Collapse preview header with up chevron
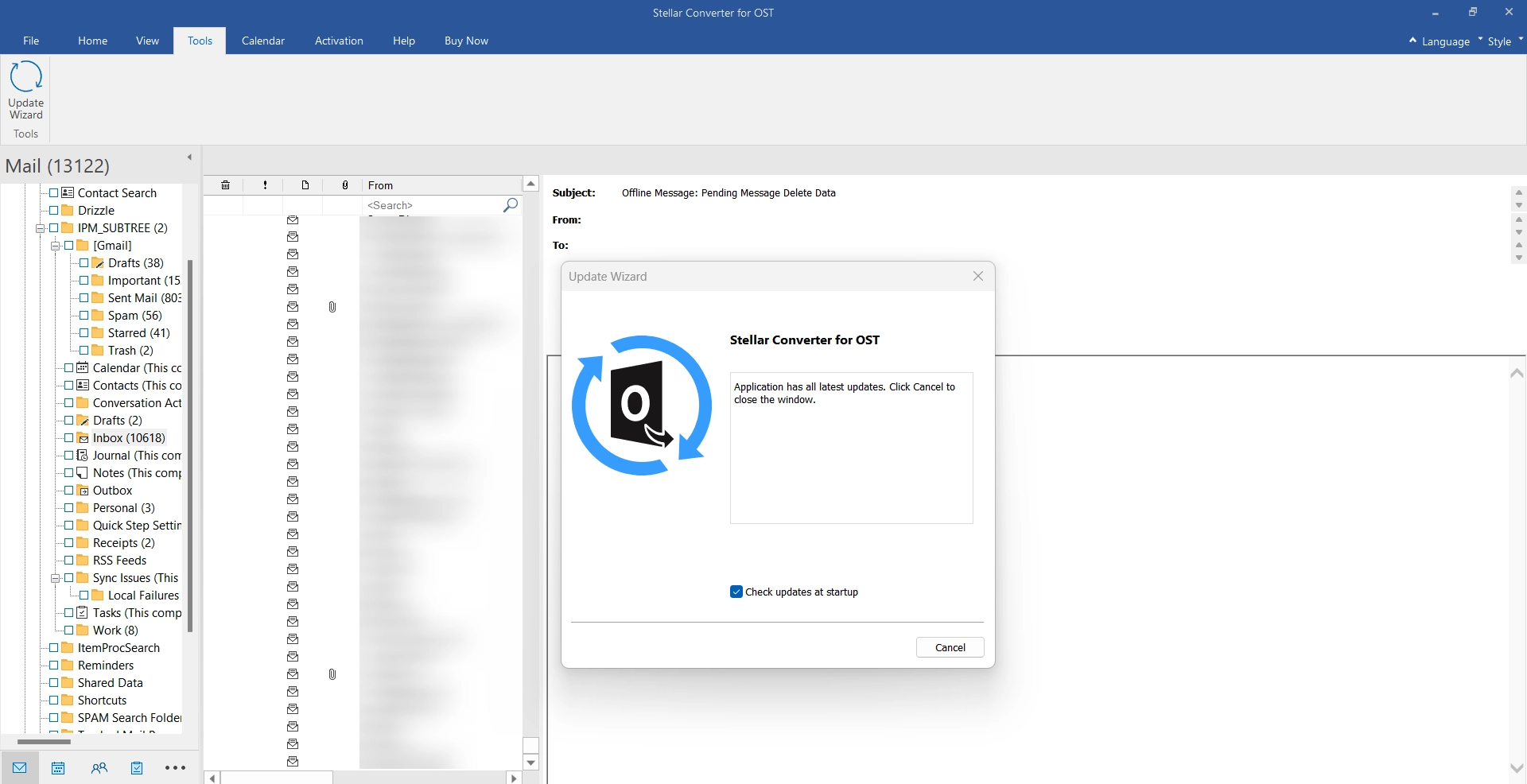The image size is (1527, 784). coord(1517,374)
